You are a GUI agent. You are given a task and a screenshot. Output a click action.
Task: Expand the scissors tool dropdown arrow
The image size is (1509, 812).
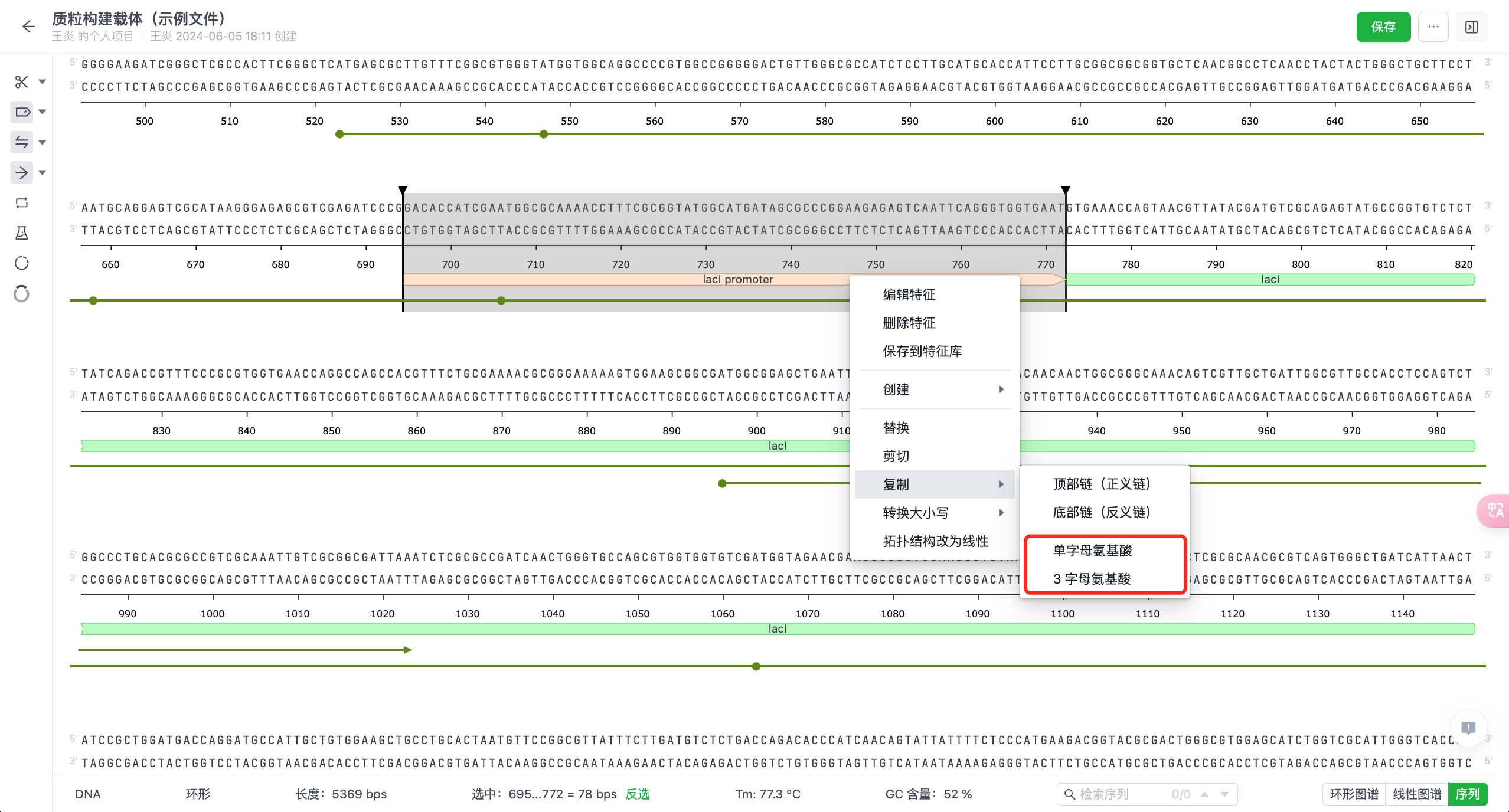click(43, 81)
